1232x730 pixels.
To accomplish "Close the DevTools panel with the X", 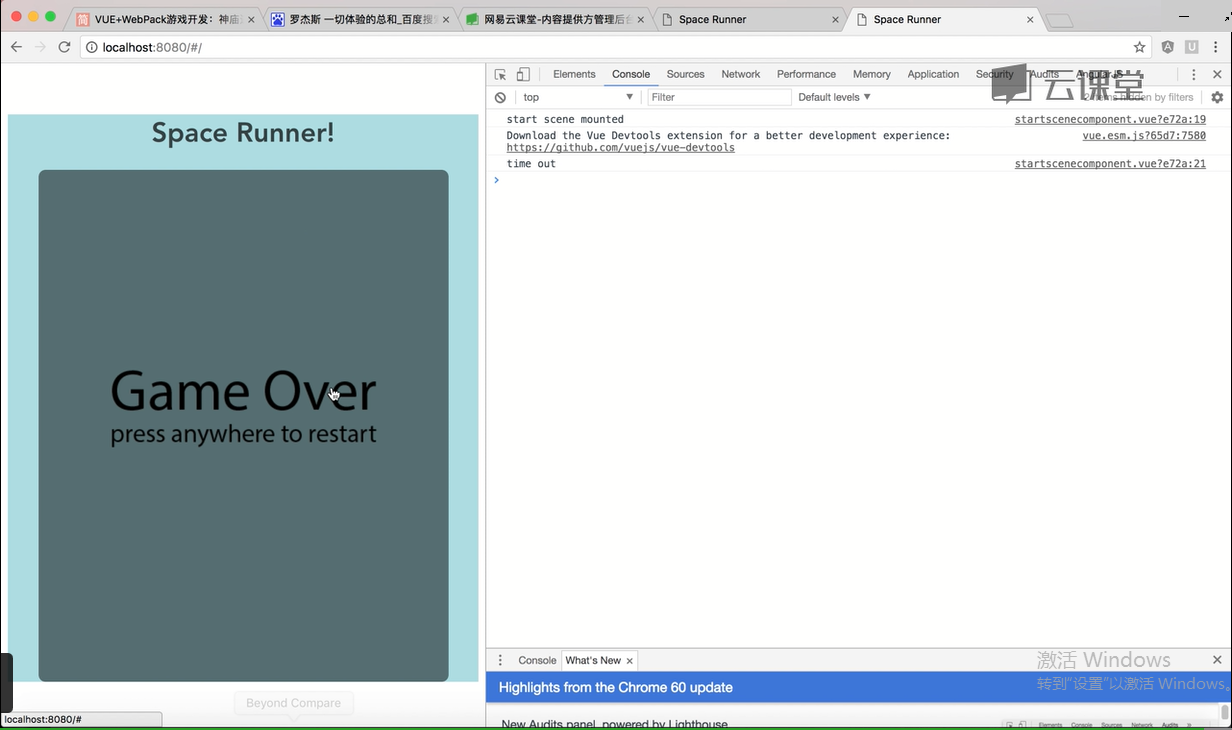I will pos(1217,75).
